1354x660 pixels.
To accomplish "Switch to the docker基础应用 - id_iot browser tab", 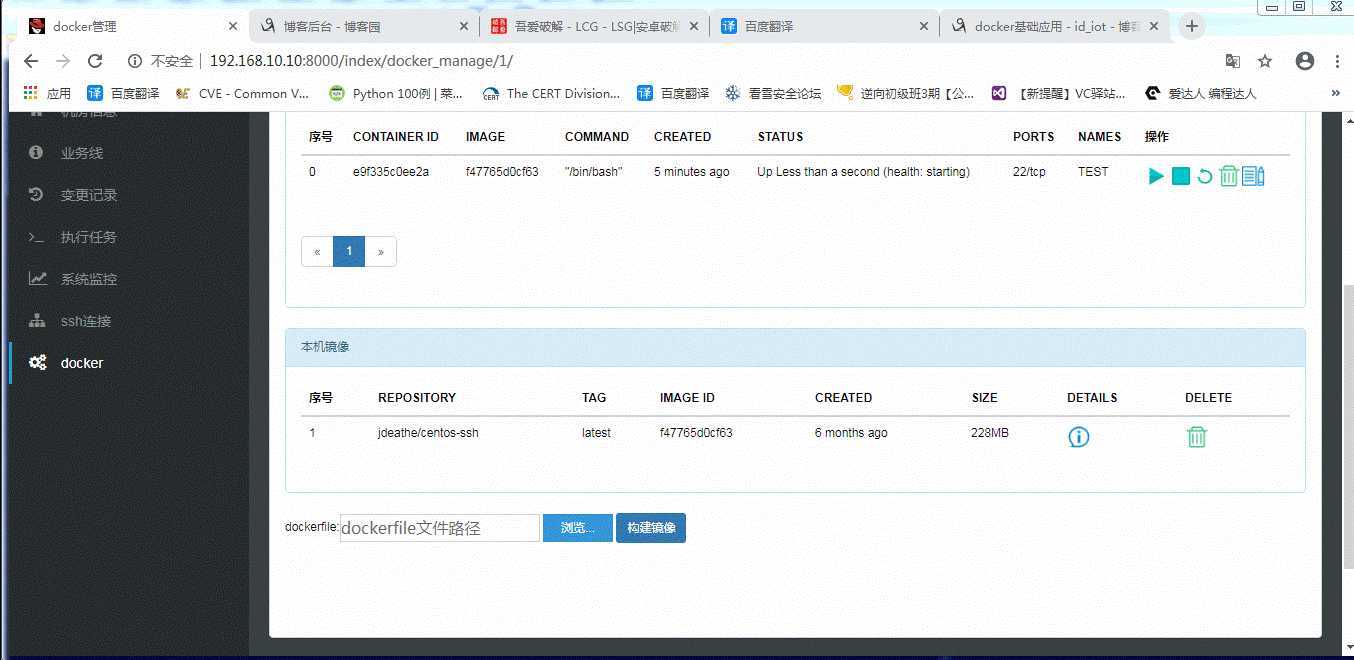I will [x=1056, y=27].
